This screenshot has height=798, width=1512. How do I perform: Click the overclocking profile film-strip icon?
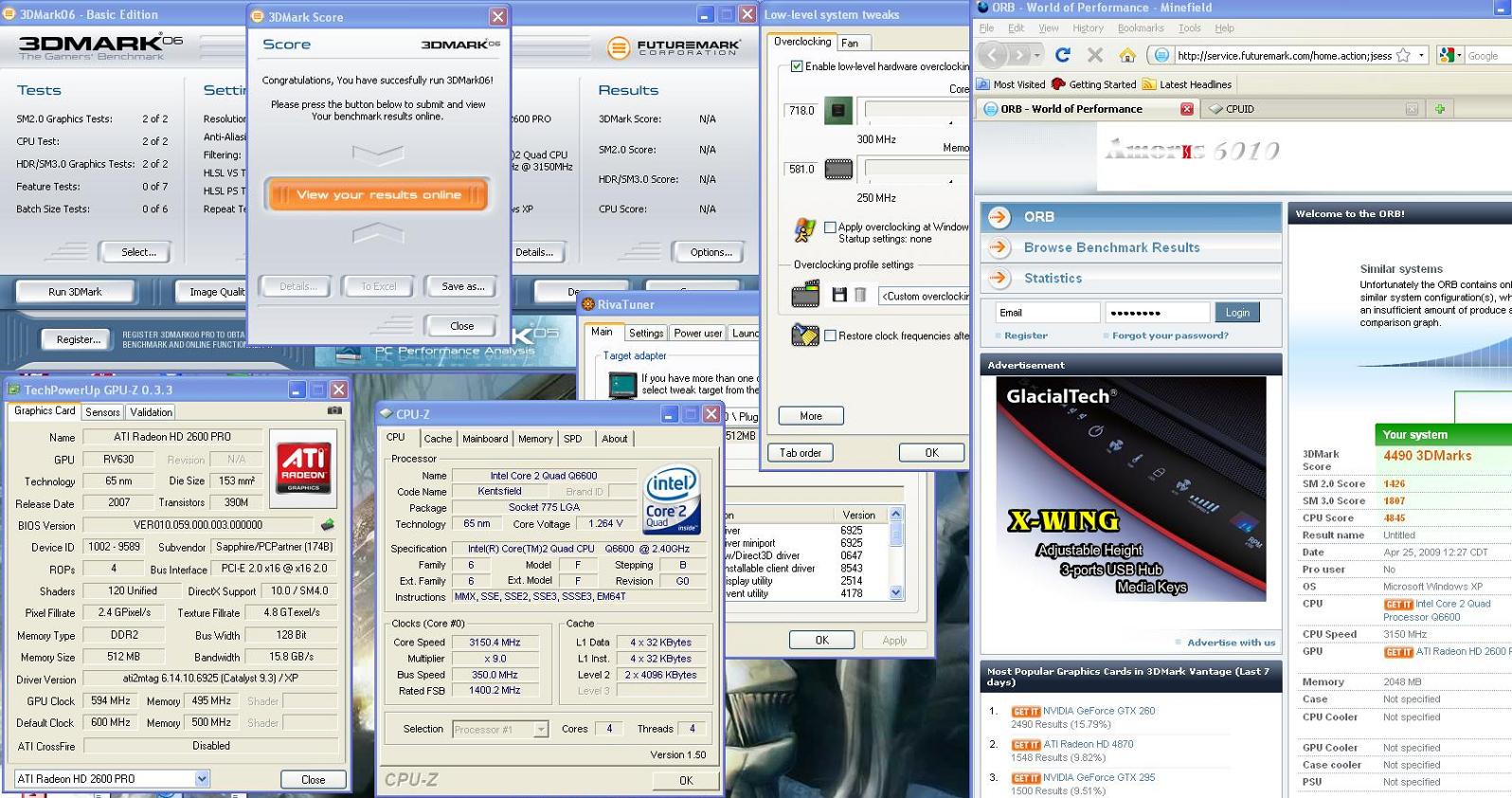[805, 294]
